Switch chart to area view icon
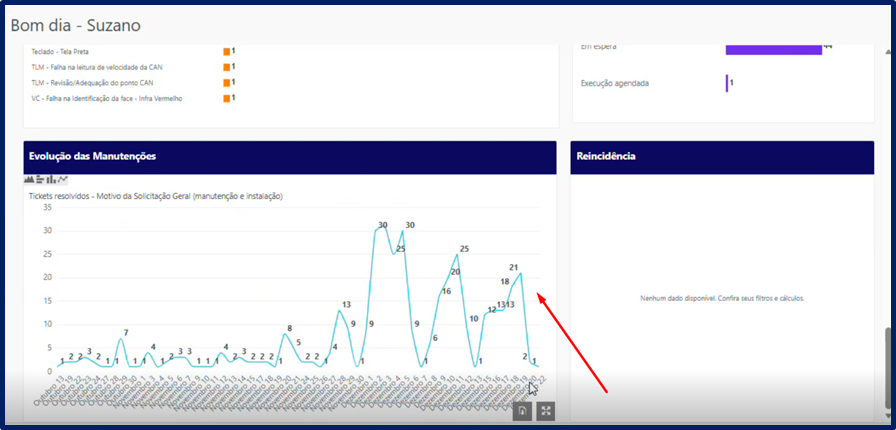Screen dimensions: 896x430 pyautogui.click(x=30, y=179)
